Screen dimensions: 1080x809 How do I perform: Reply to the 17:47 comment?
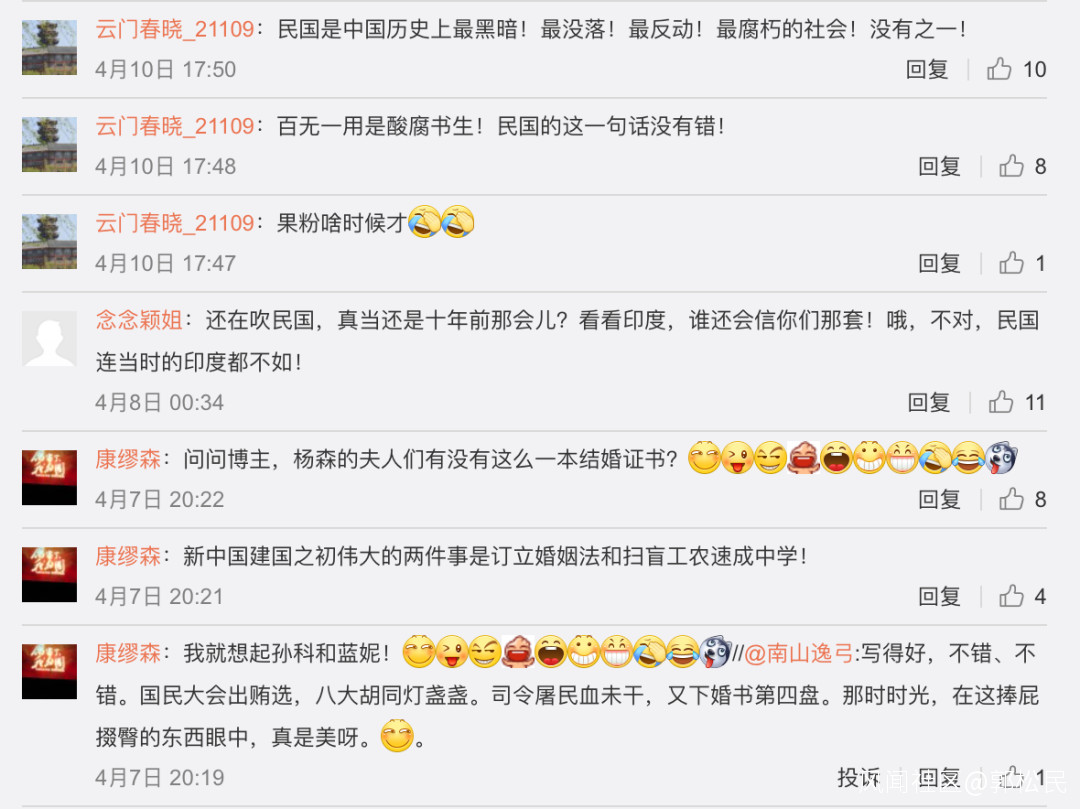click(x=939, y=264)
